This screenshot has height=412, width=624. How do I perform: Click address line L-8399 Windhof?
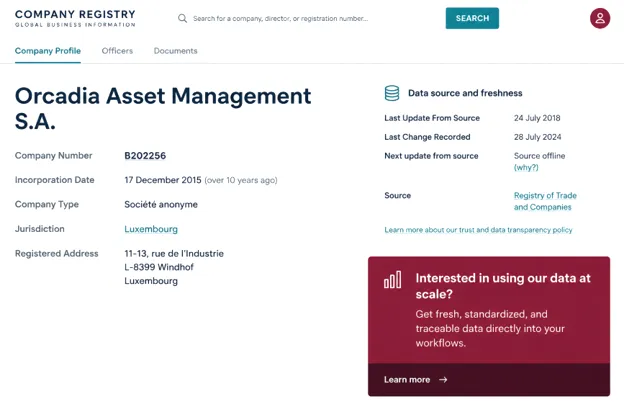tap(159, 267)
